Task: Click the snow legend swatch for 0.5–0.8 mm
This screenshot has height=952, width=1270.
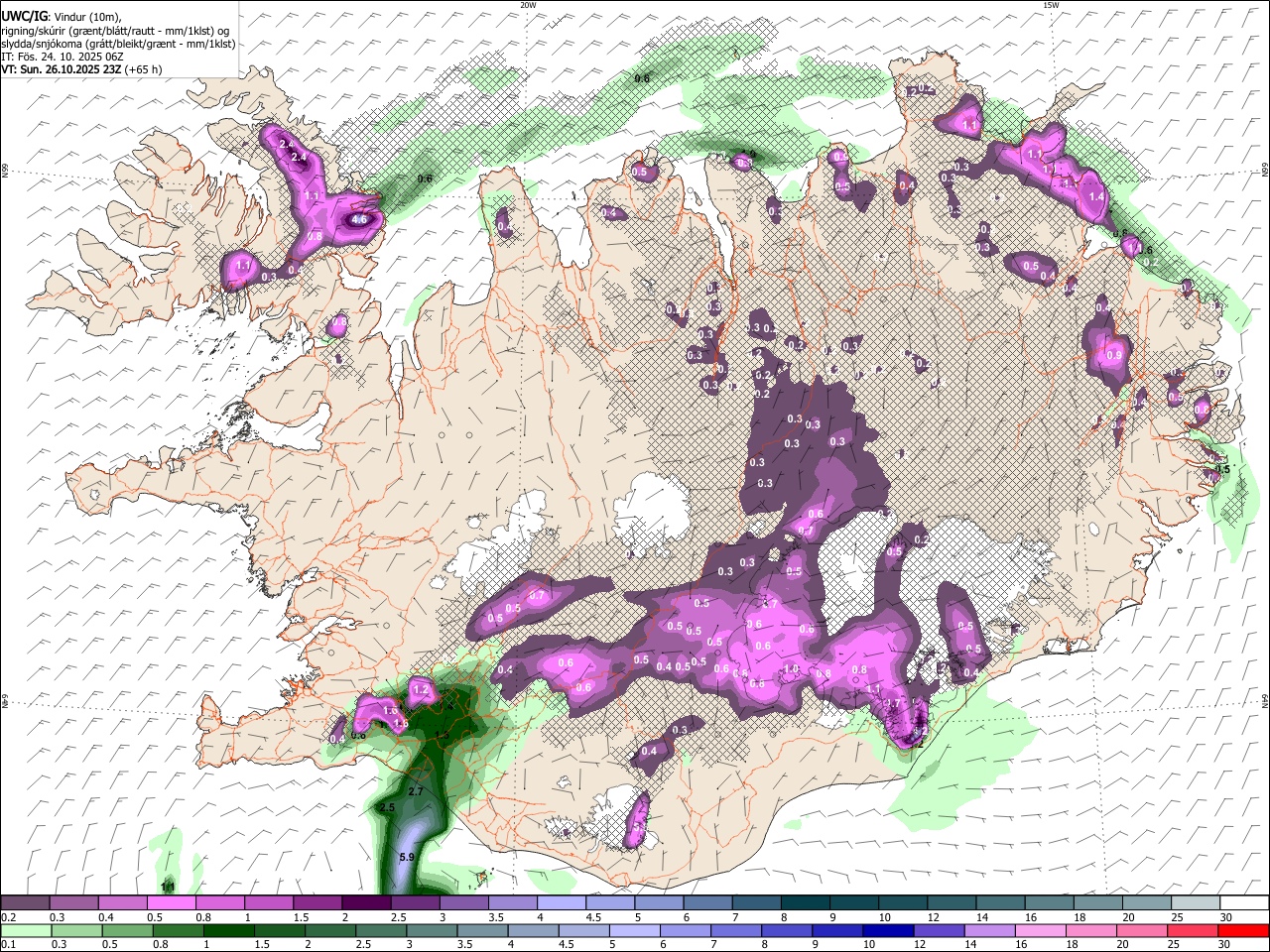Action: pyautogui.click(x=172, y=903)
